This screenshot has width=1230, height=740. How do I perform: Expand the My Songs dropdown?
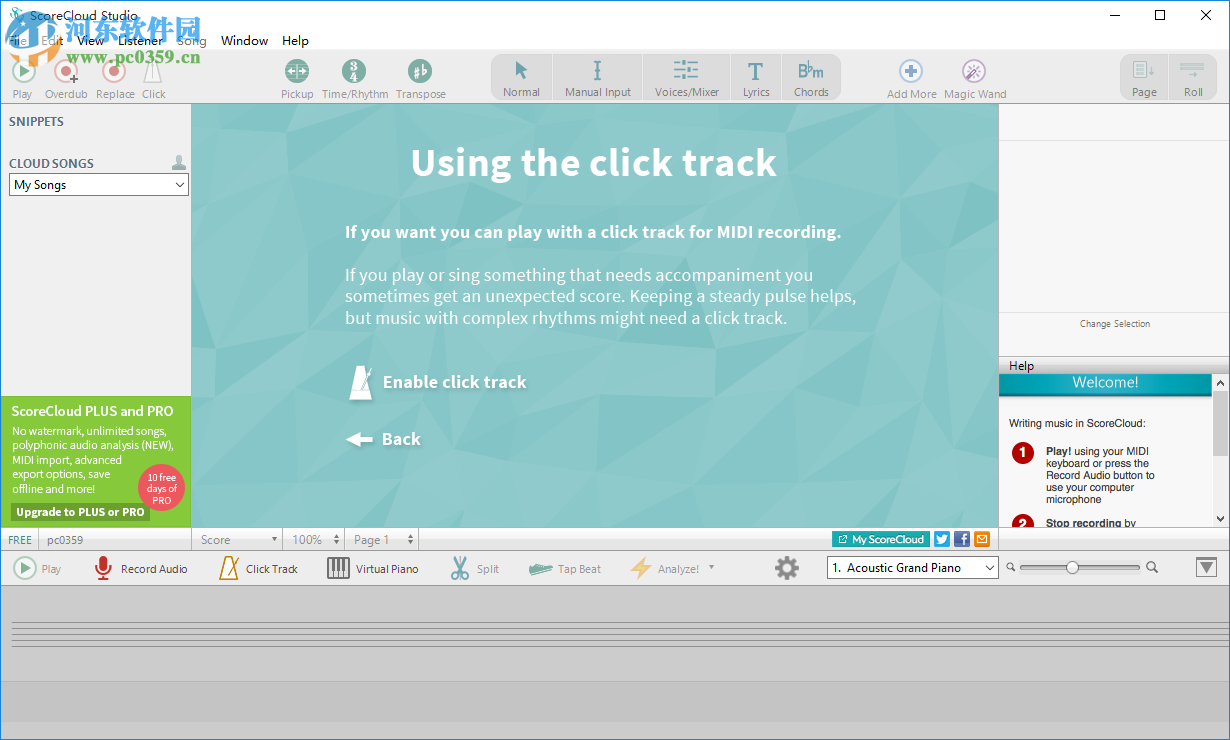pos(99,185)
